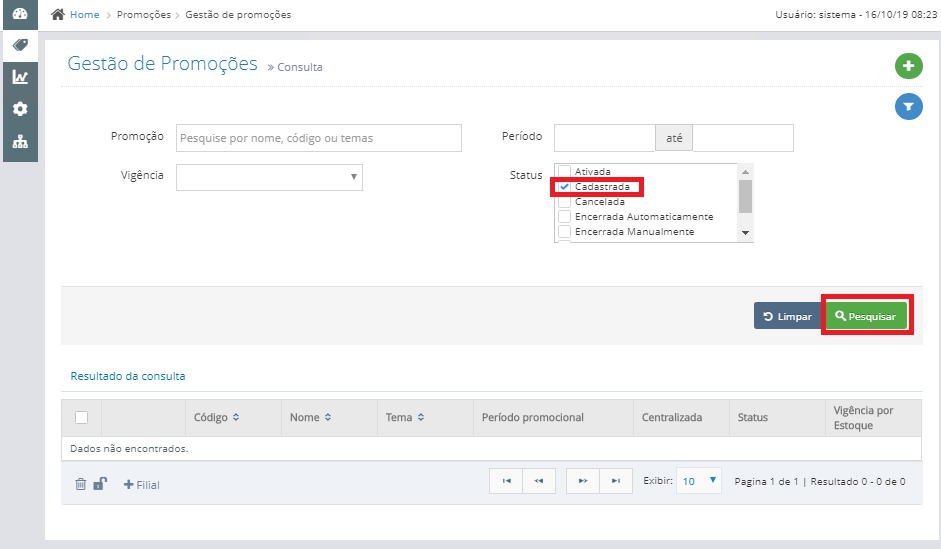
Task: Click 'Dados não encontrados.' message
Action: click(129, 448)
